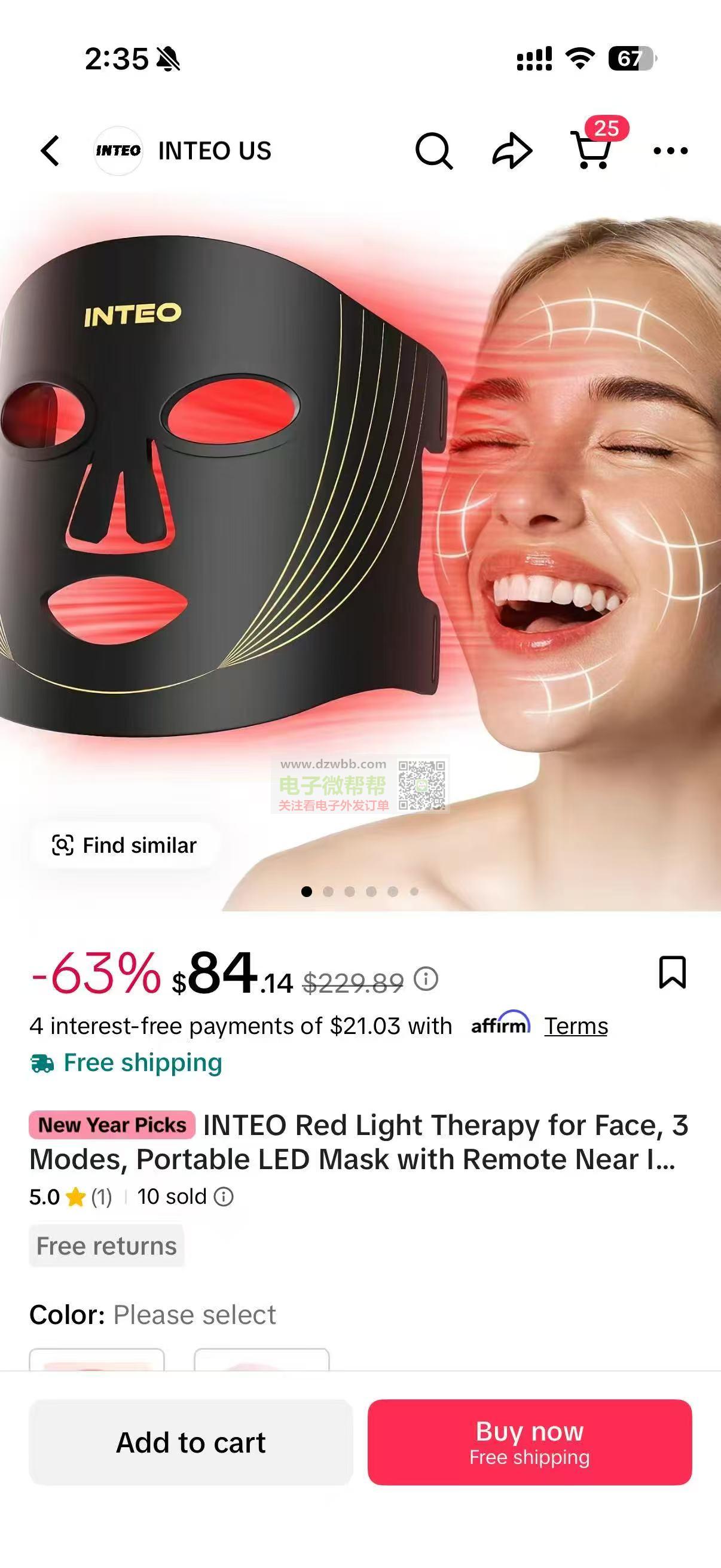
Task: Tap the info icon next to 10 sold
Action: 224,1197
